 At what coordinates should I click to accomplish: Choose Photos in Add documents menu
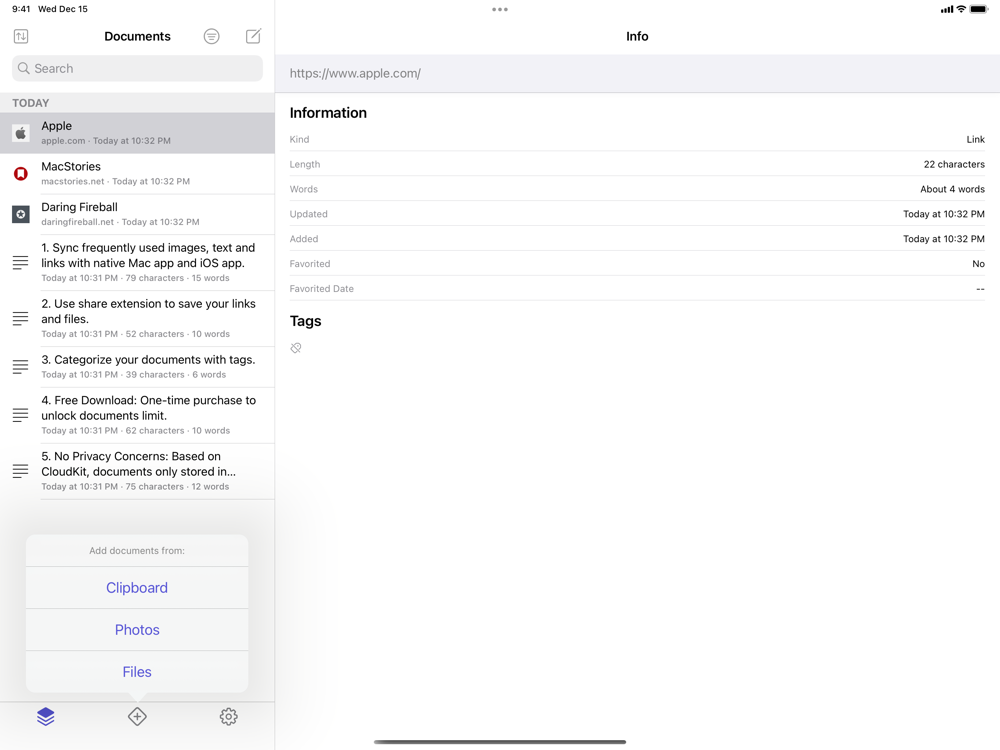(137, 629)
